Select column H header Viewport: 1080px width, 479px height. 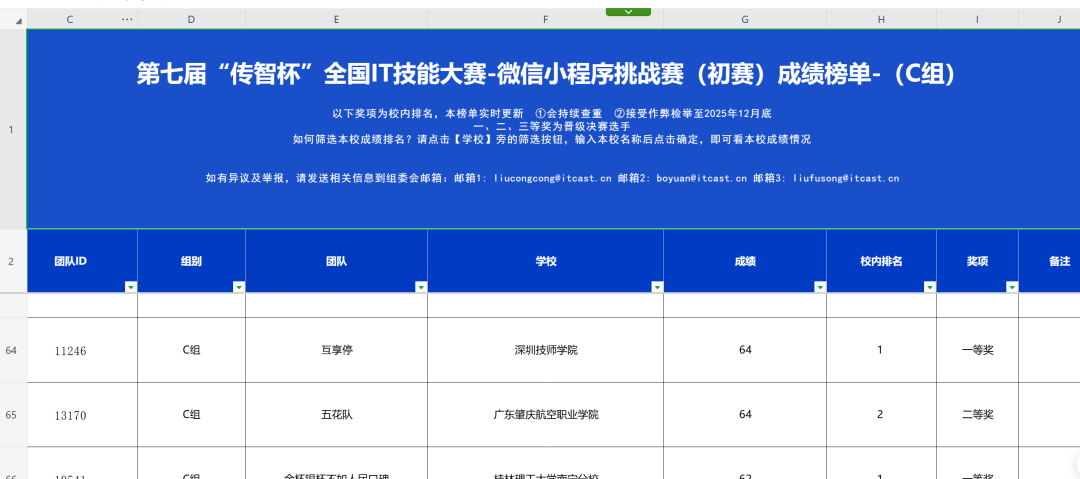pyautogui.click(x=881, y=20)
